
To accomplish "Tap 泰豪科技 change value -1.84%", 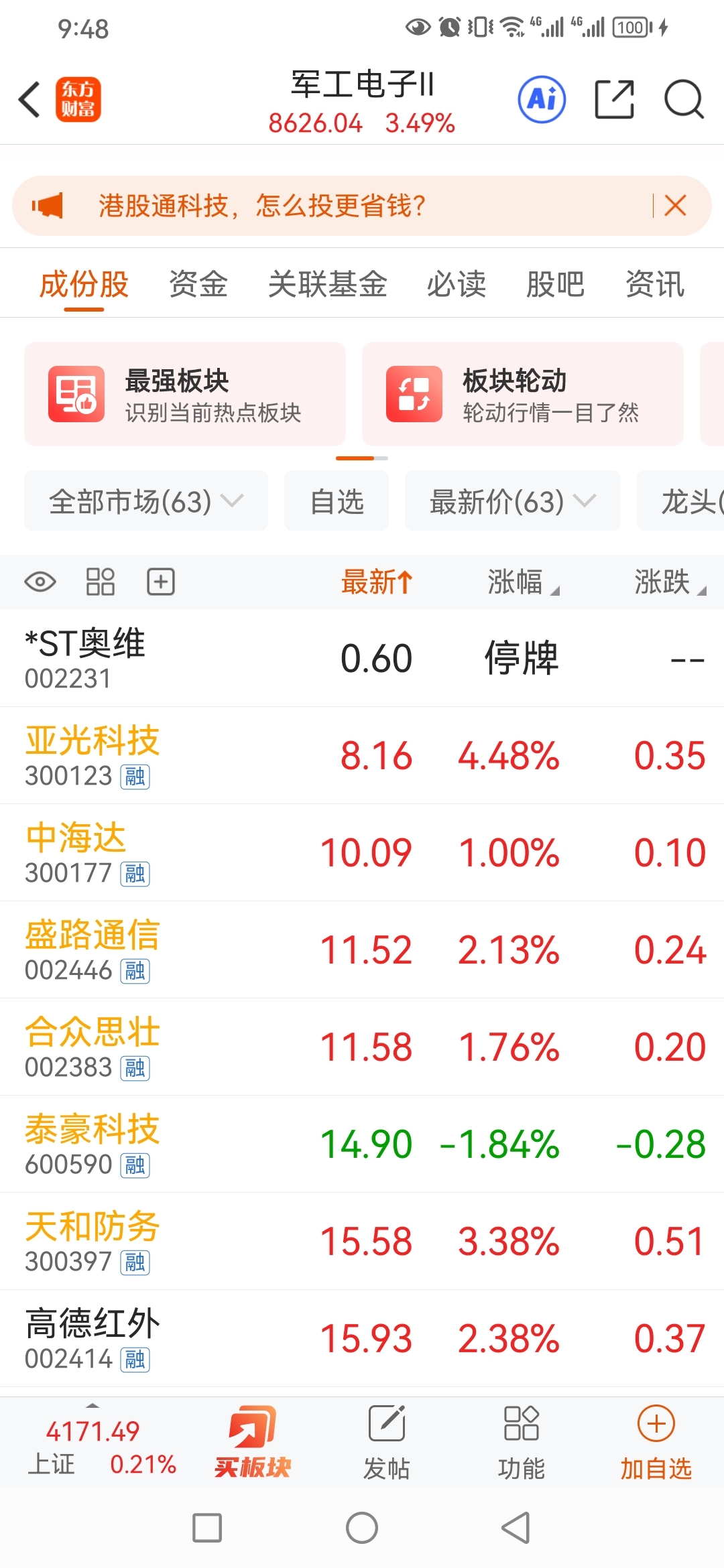I will pyautogui.click(x=499, y=1144).
